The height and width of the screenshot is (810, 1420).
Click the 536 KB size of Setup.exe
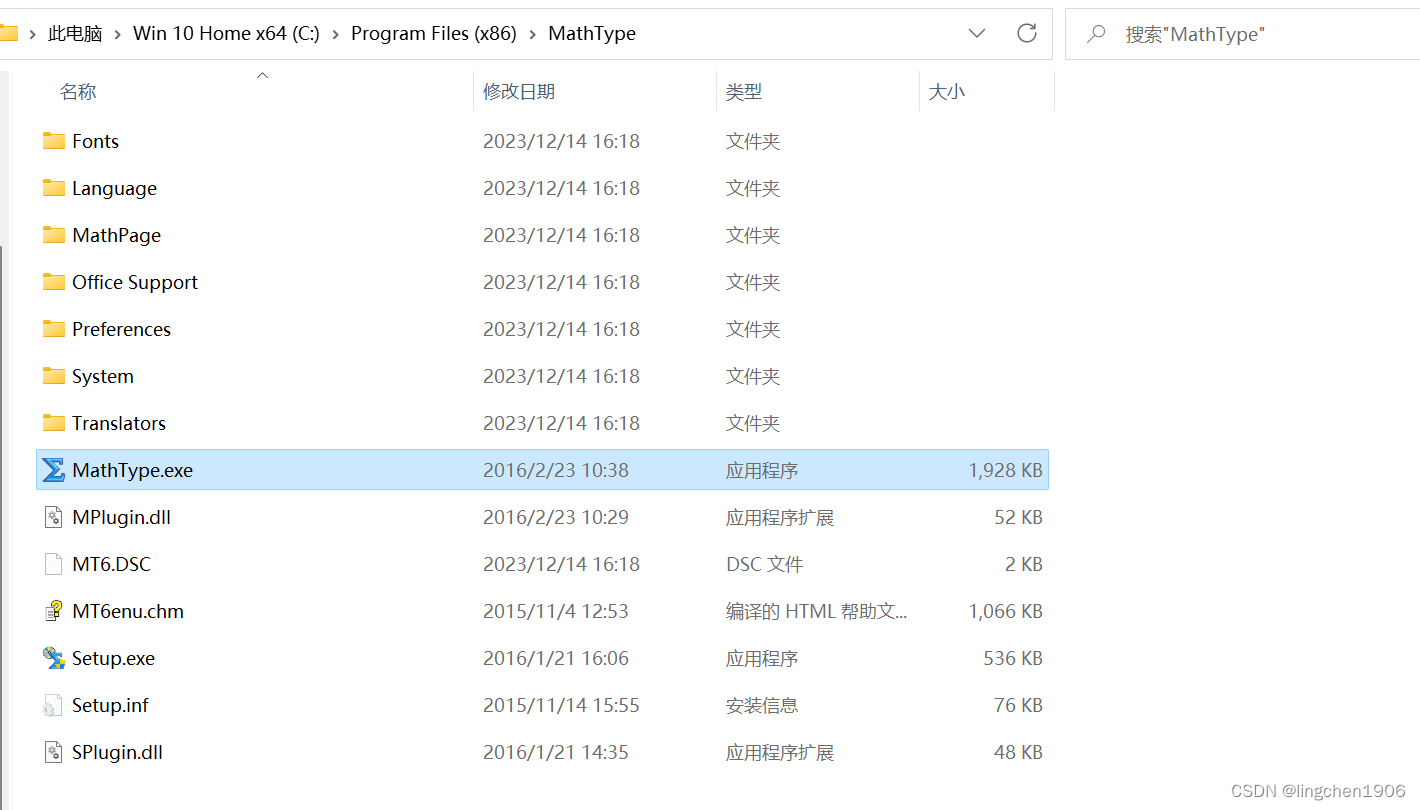coord(1013,658)
